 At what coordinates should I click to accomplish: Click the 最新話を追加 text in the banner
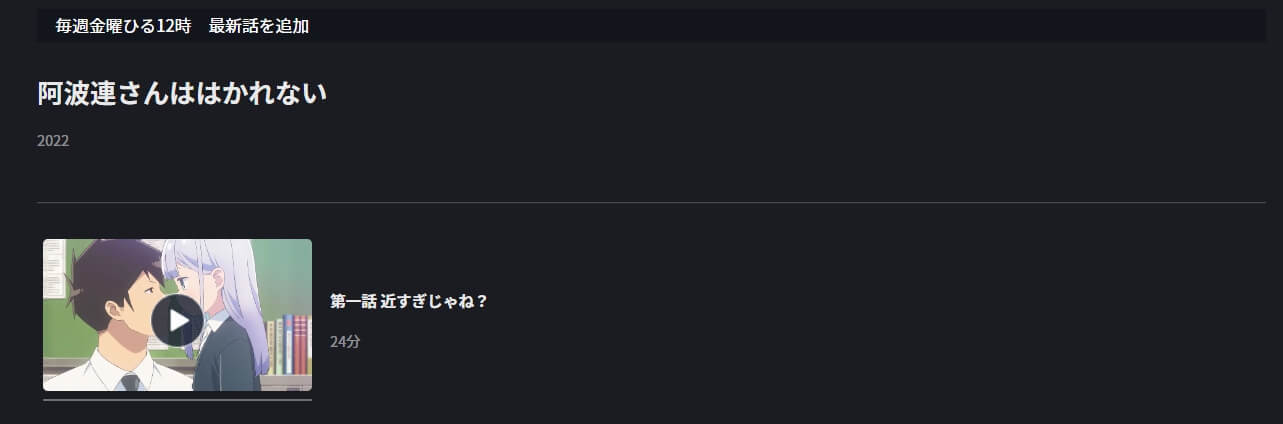(x=259, y=26)
